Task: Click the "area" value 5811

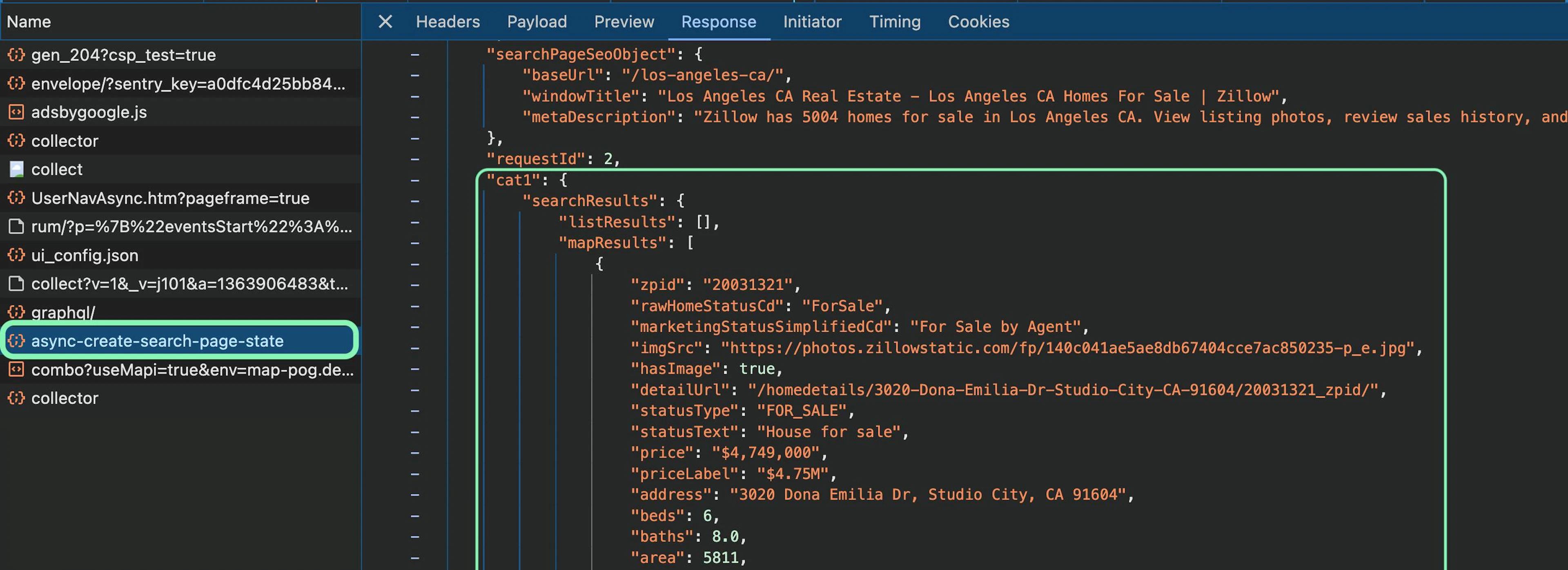Action: click(720, 558)
